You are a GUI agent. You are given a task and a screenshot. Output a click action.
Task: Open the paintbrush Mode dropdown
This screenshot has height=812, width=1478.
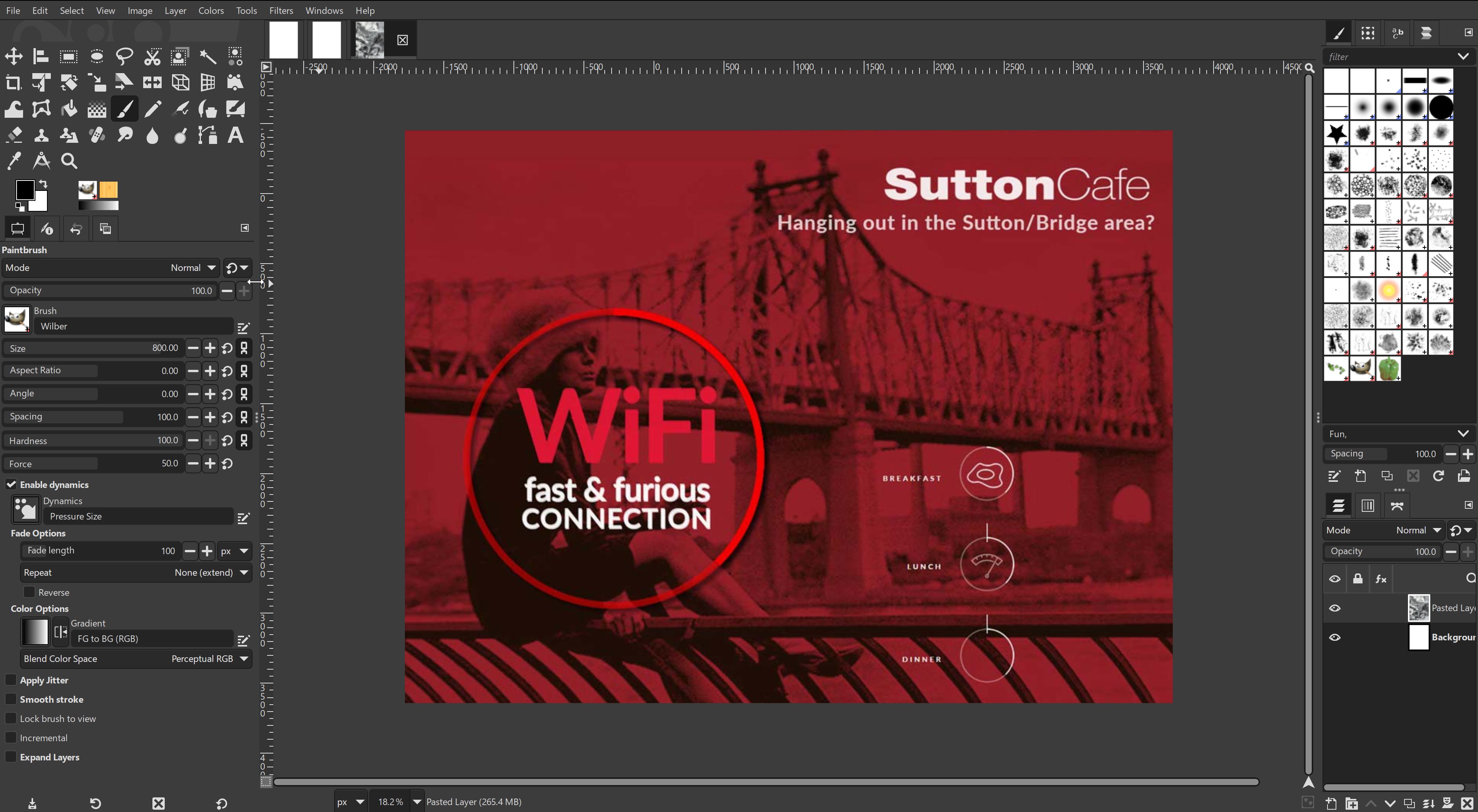pyautogui.click(x=192, y=267)
